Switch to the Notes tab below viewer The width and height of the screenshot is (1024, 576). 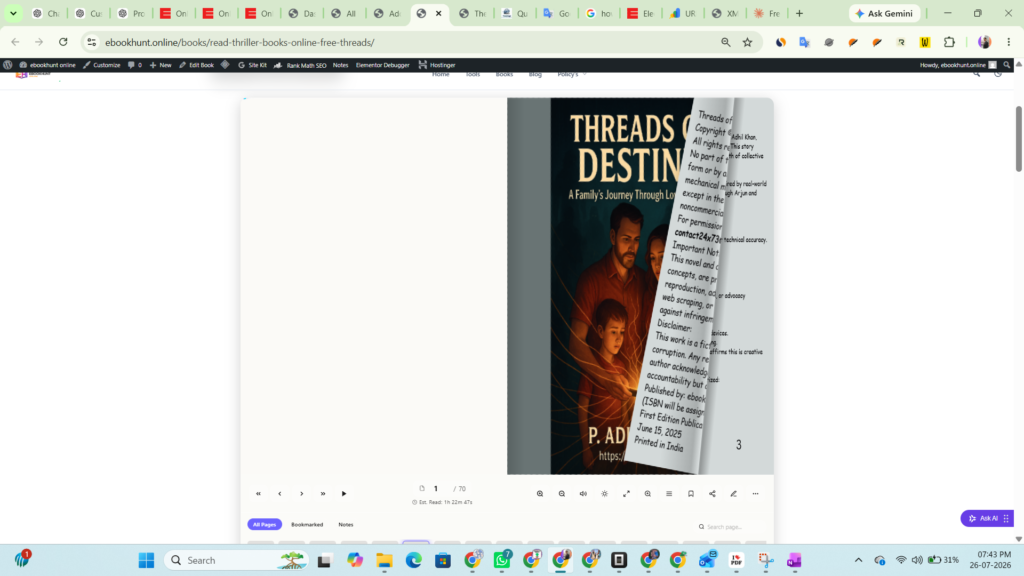[345, 524]
